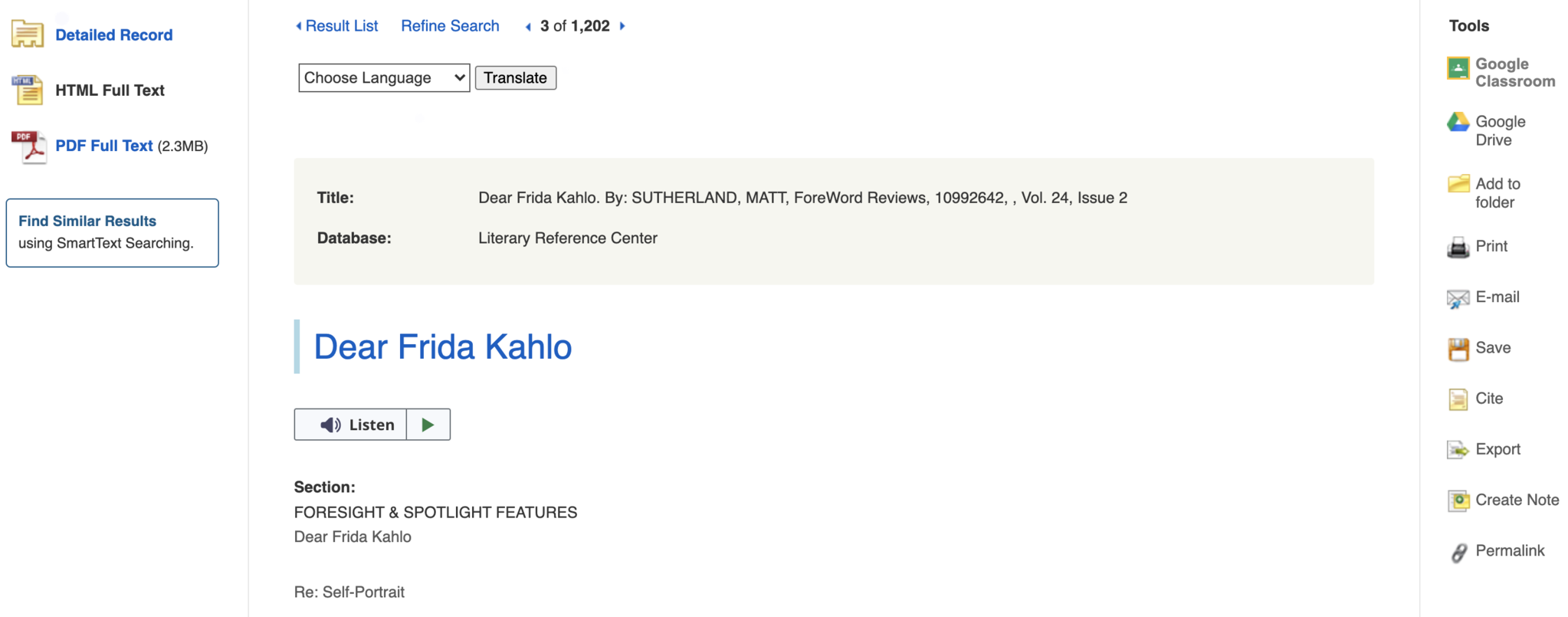The width and height of the screenshot is (1568, 617).
Task: Open the E-mail tool icon
Action: 1458,297
